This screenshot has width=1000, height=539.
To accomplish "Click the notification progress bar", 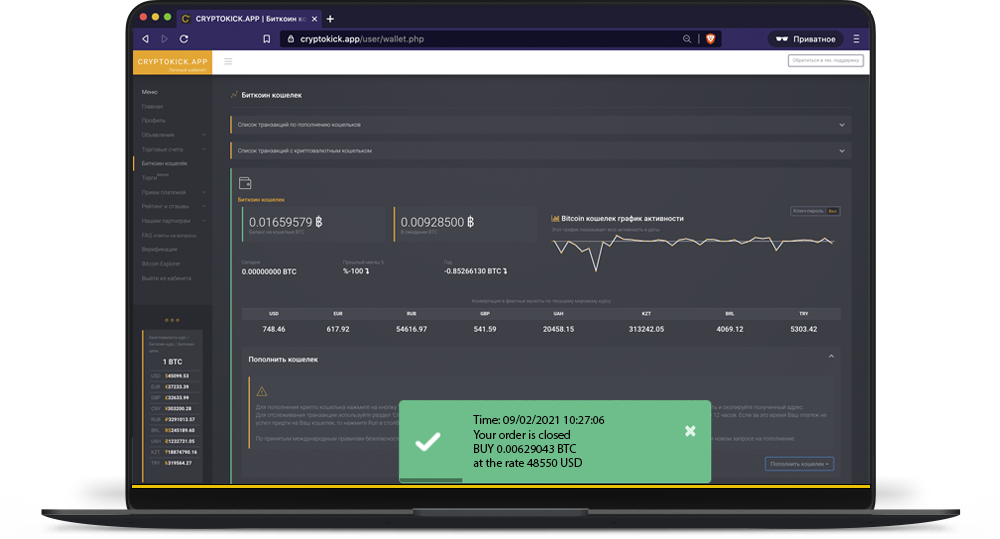I will (430, 480).
